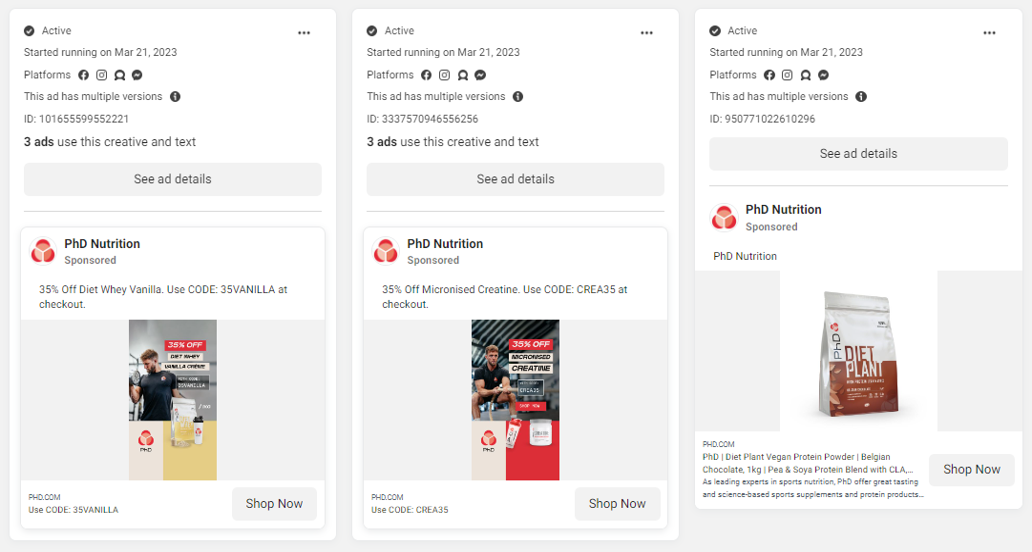1032x552 pixels.
Task: Open PhD Nutrition page name on Vanilla ad
Action: click(102, 243)
